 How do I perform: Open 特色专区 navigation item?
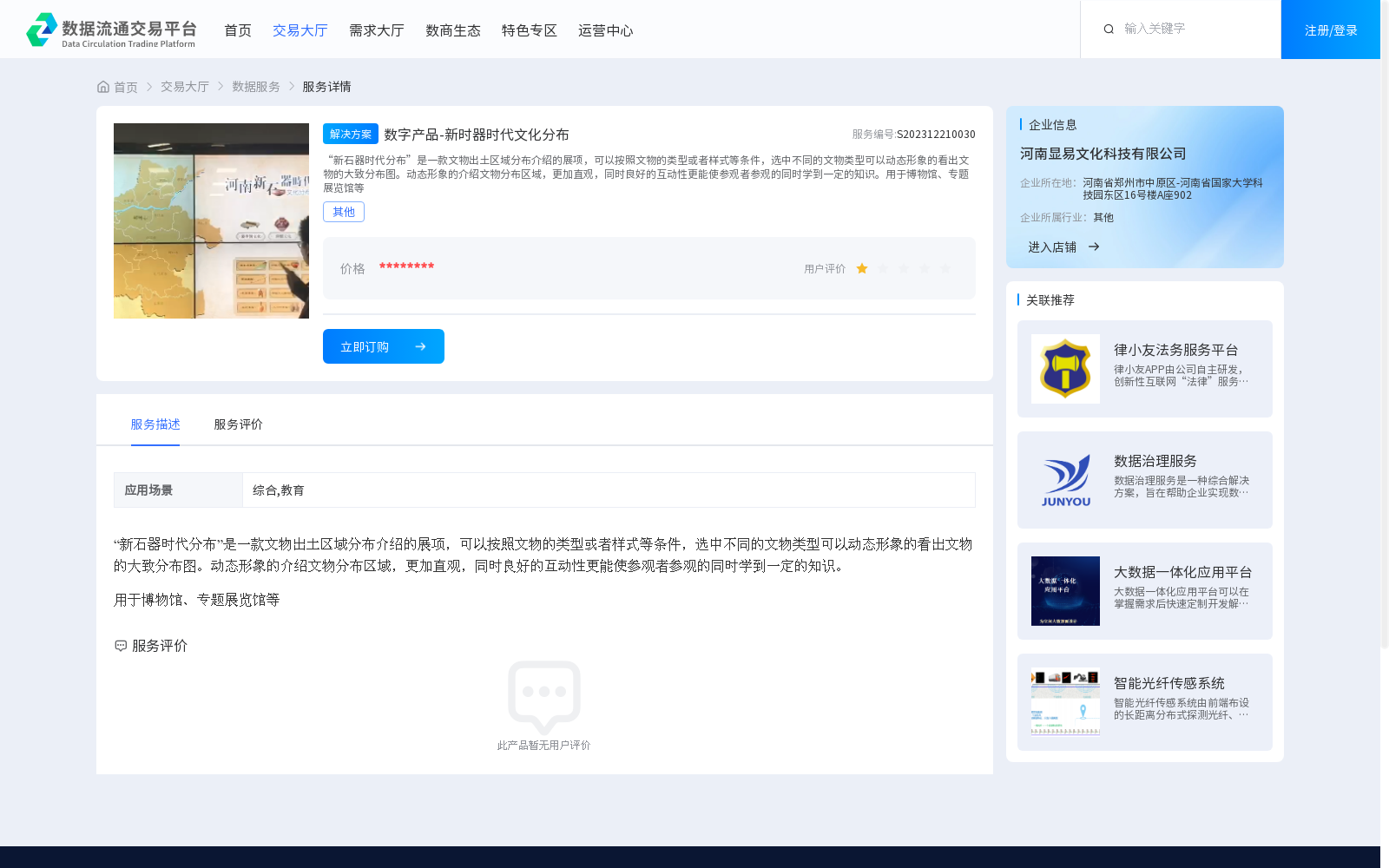[529, 30]
